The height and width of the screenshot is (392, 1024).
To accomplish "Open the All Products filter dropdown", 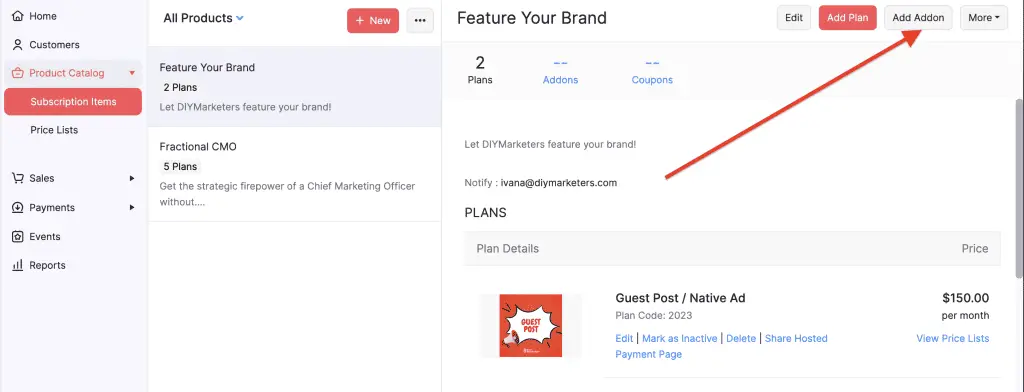I will coord(203,18).
